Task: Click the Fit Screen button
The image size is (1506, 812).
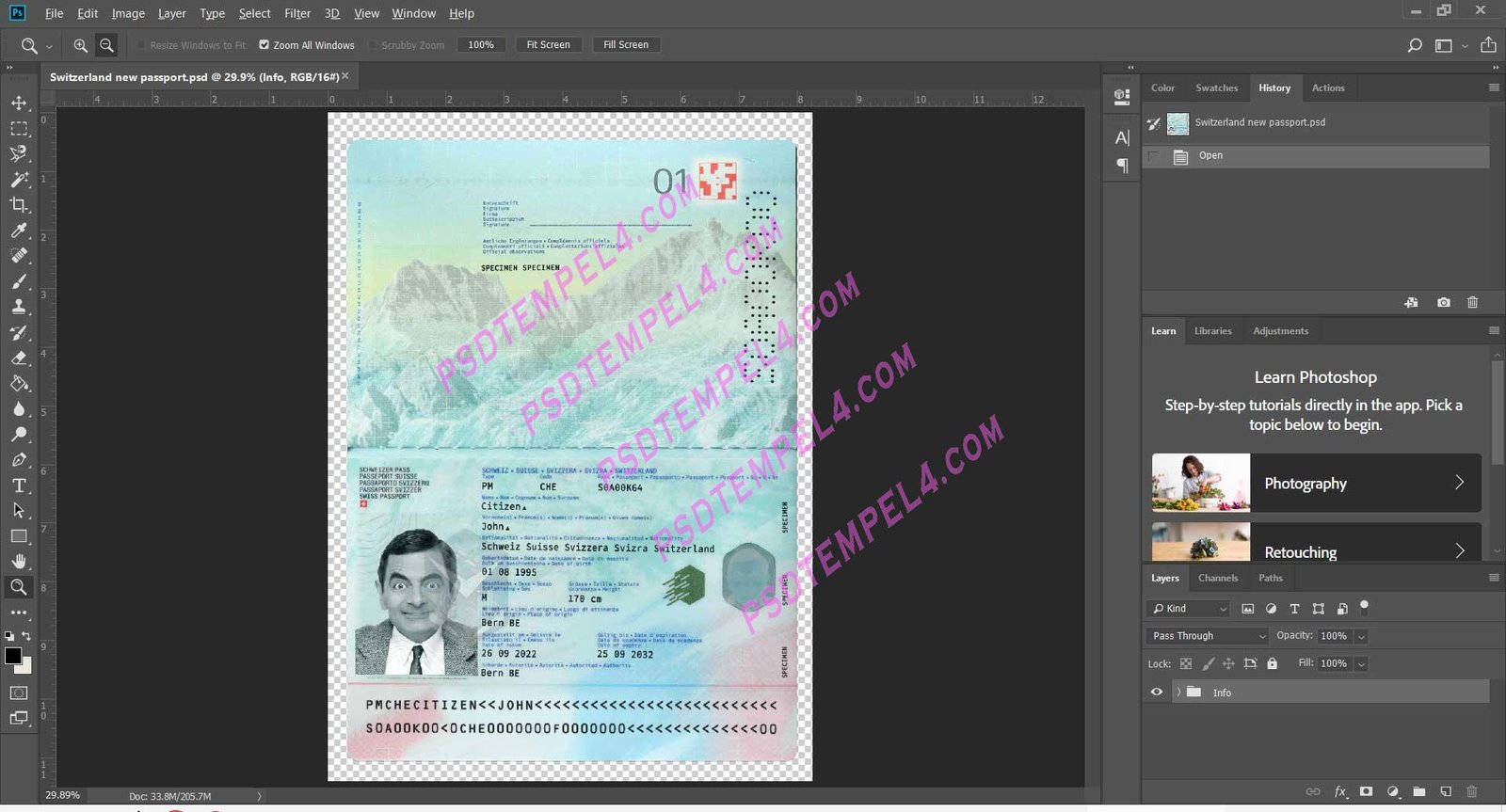Action: (x=549, y=44)
